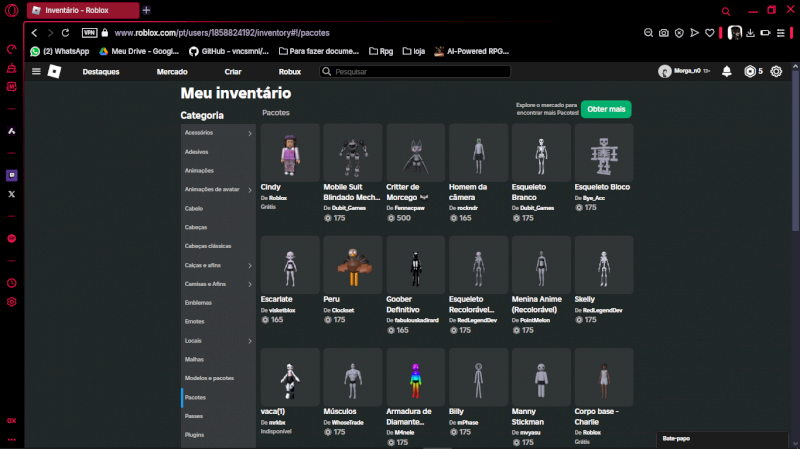The image size is (800, 449).
Task: Open Opera sidebar settings gear
Action: pos(11,302)
